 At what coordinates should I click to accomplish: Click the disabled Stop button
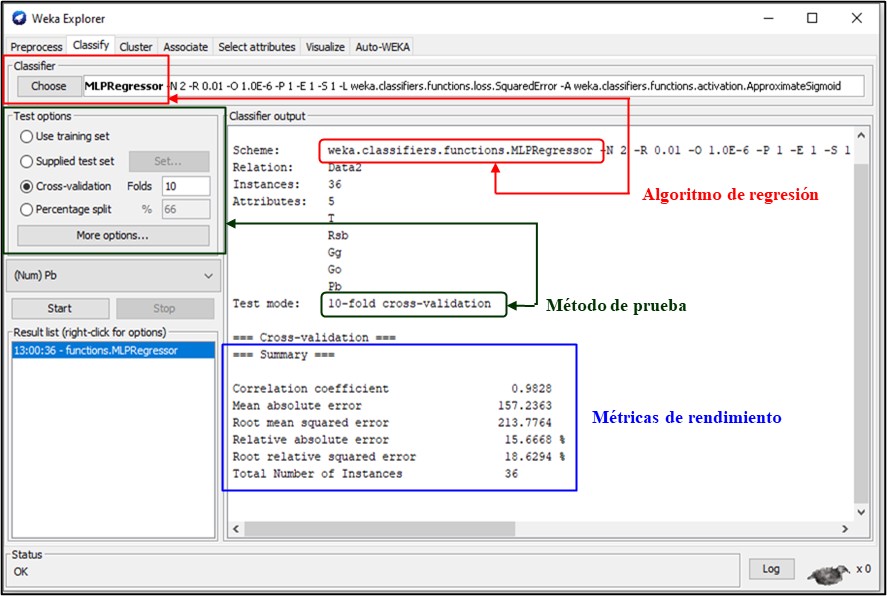[163, 308]
